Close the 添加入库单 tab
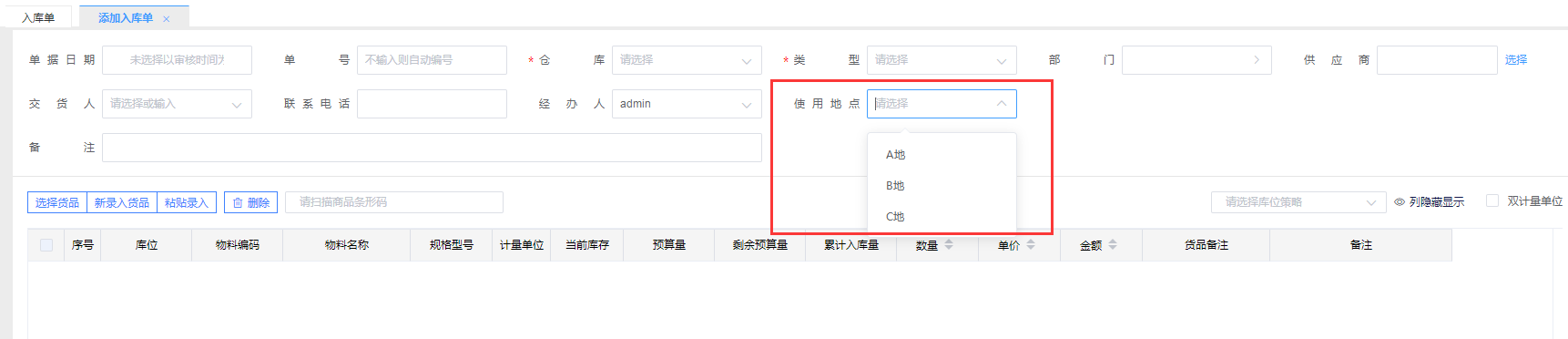 point(167,18)
